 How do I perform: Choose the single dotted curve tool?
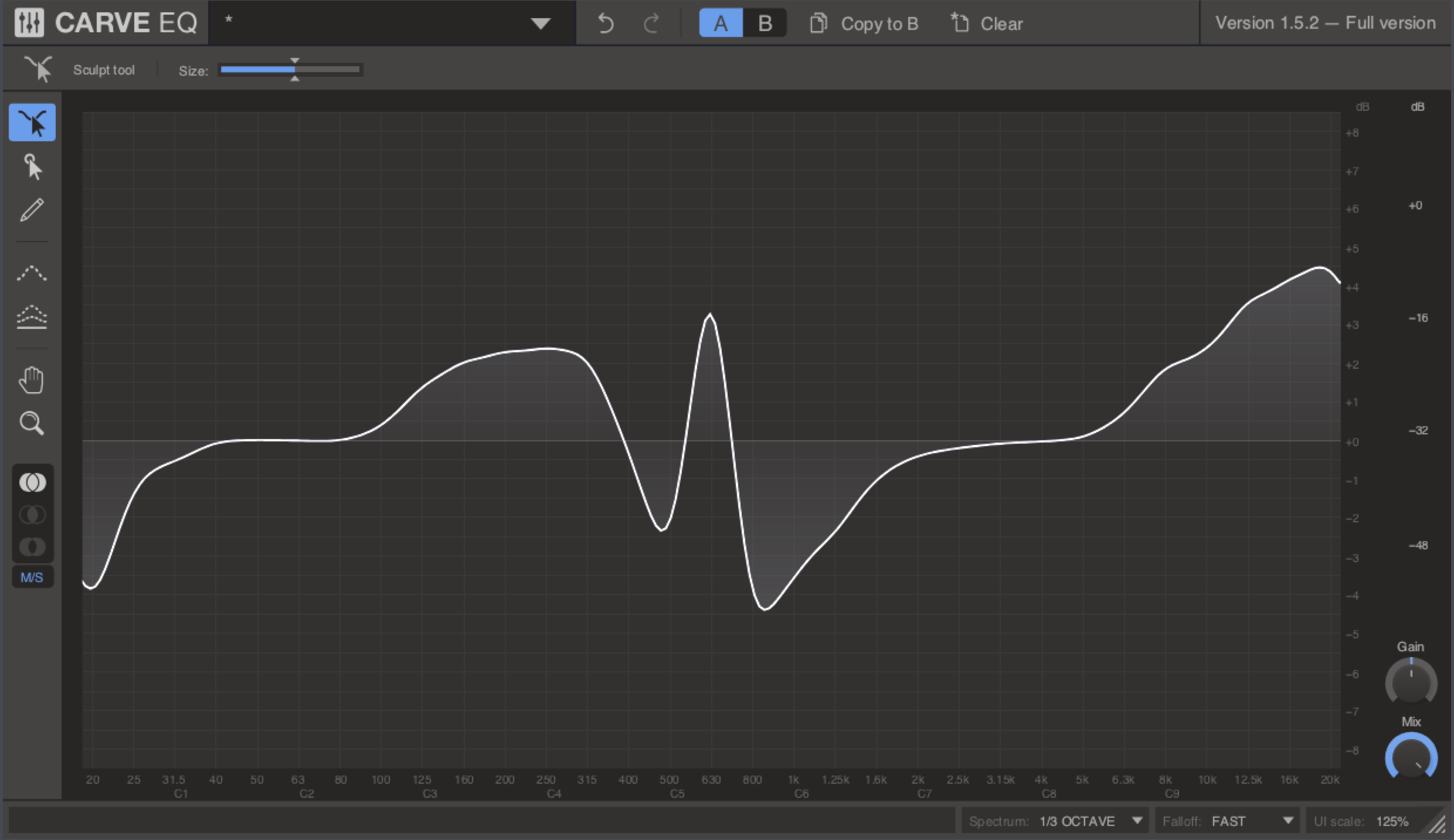pyautogui.click(x=32, y=273)
